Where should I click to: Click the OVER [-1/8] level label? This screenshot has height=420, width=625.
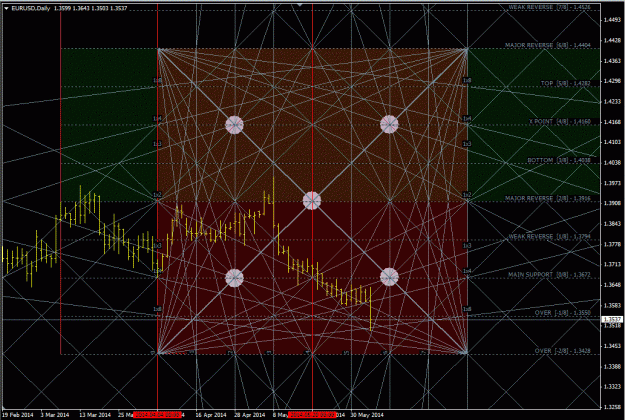(x=563, y=313)
